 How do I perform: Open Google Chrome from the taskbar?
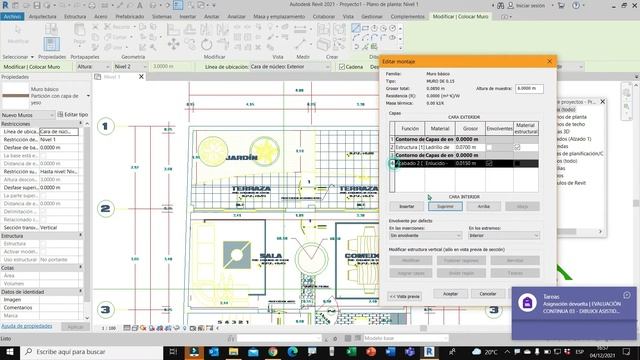point(273,352)
